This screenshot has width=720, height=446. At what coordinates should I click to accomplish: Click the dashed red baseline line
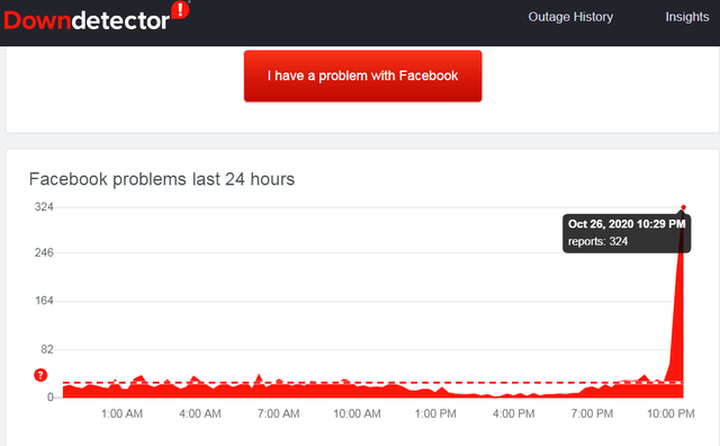(x=300, y=382)
